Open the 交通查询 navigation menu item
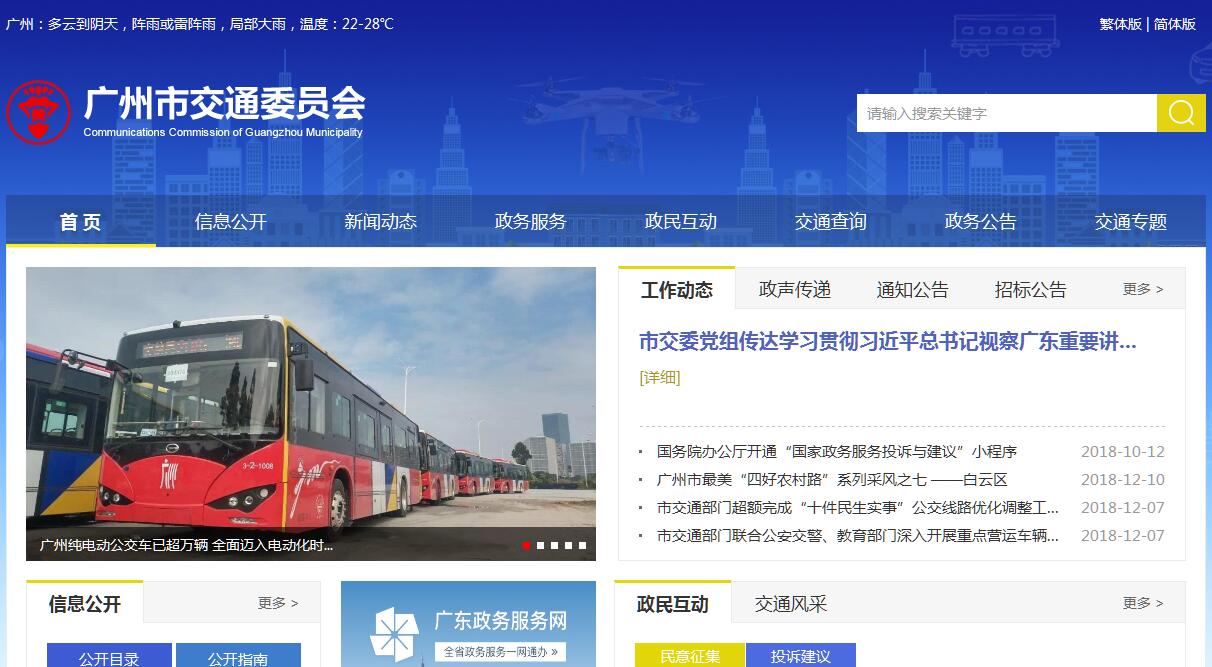This screenshot has width=1212, height=667. (x=831, y=222)
